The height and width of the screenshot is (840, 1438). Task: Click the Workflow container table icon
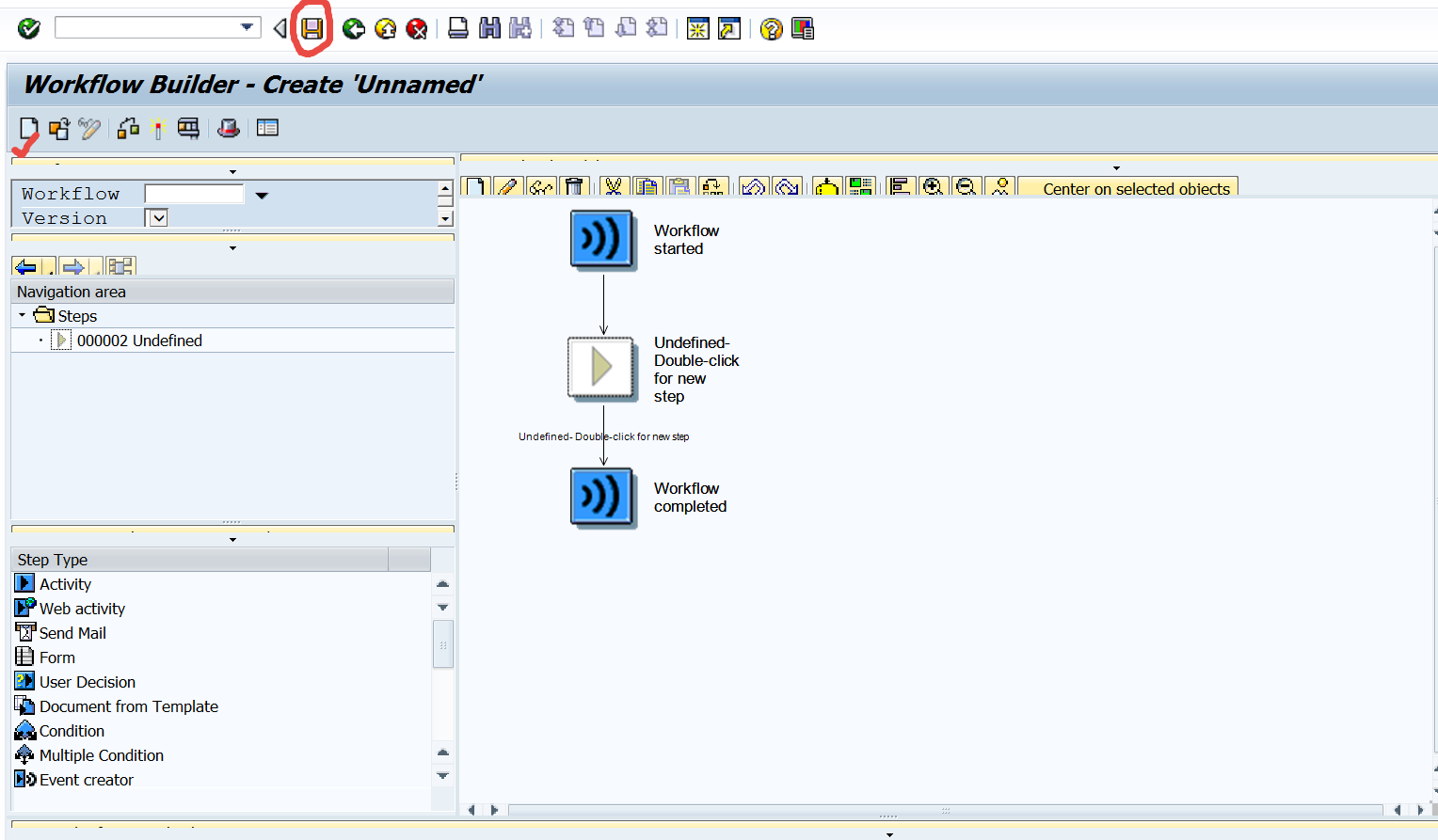tap(267, 128)
